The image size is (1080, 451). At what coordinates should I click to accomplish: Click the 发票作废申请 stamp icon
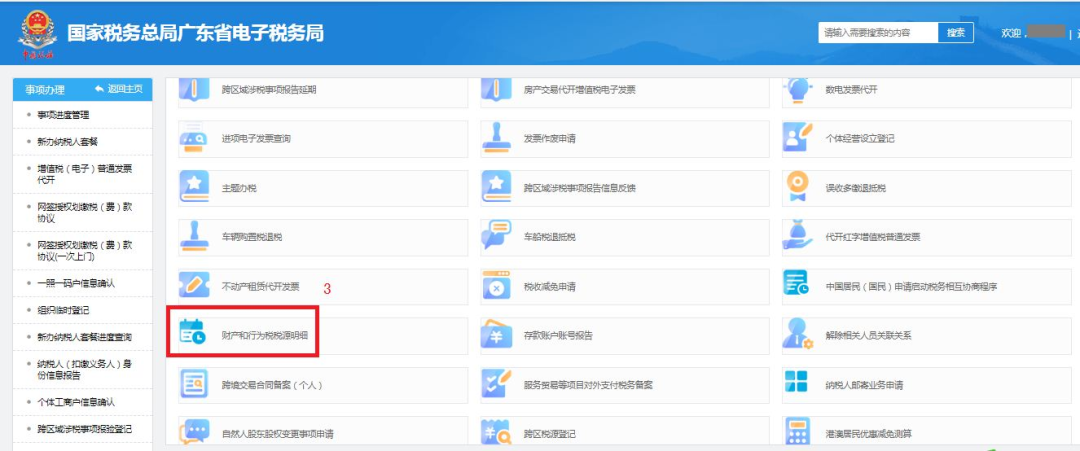coord(496,138)
